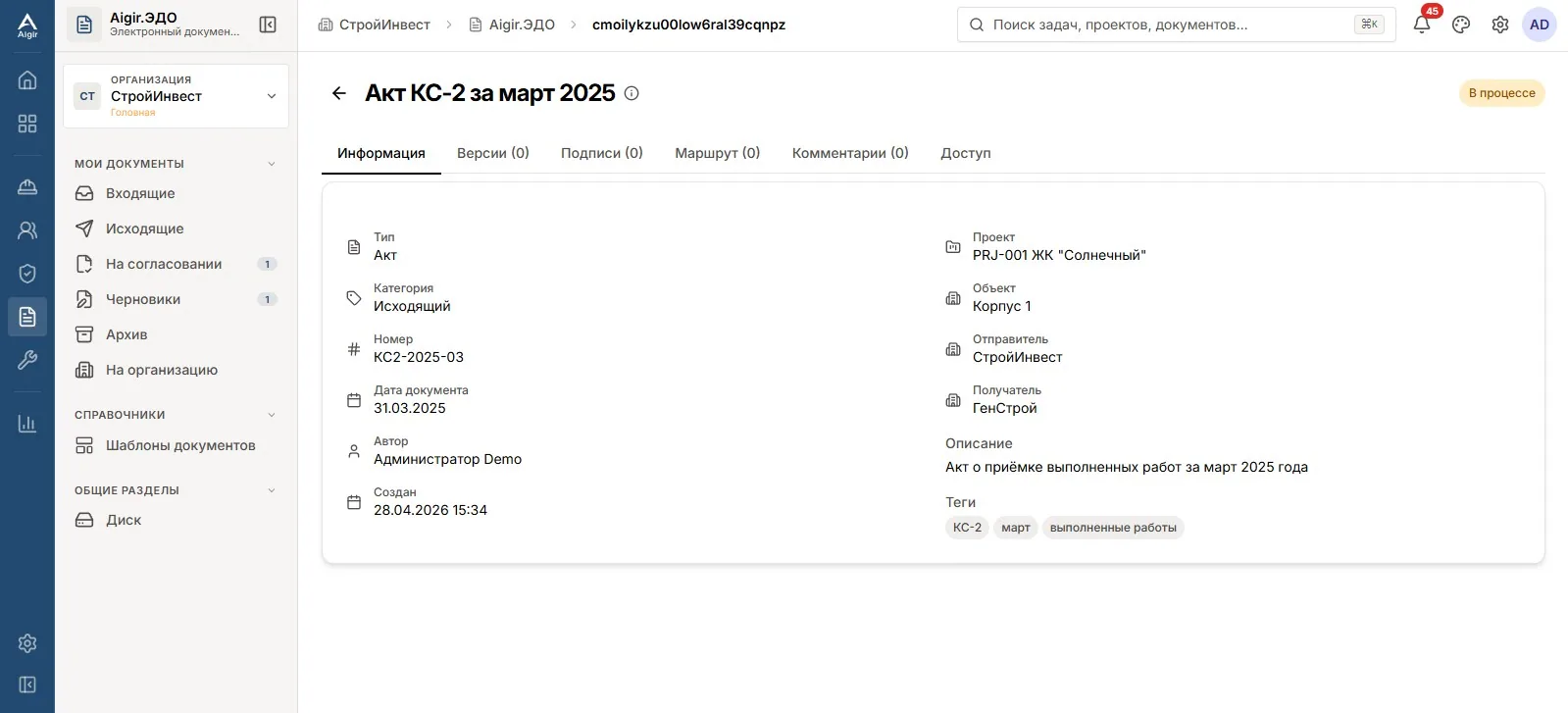Screen dimensions: 1568x713
Task: Open Шаблоны документов
Action: coord(176,445)
